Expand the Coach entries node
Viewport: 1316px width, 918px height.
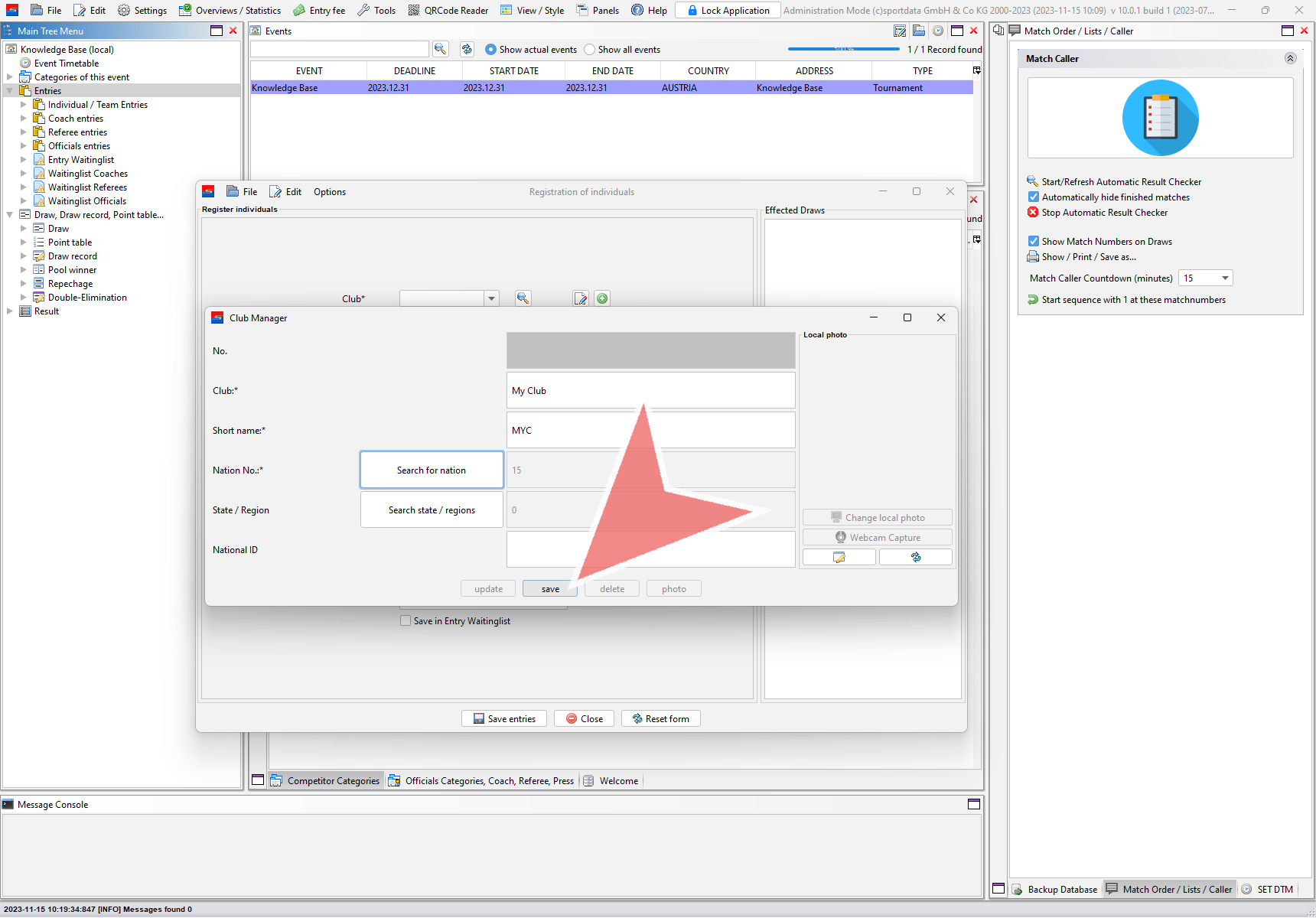pyautogui.click(x=23, y=118)
